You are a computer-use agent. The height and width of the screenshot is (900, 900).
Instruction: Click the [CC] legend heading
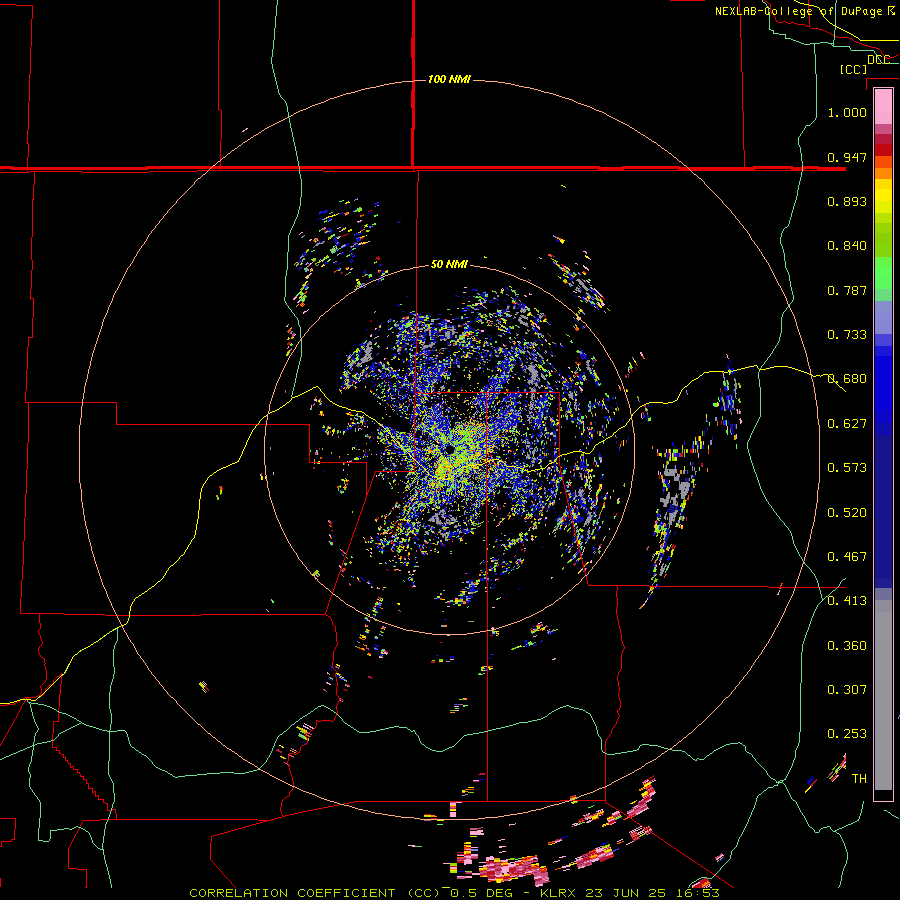coord(854,69)
